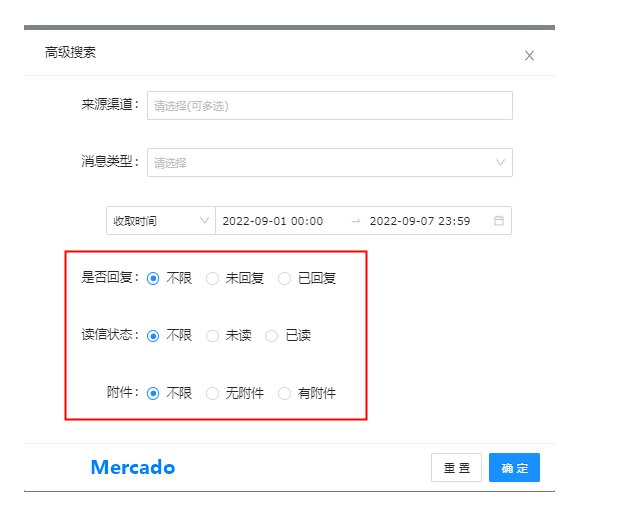Expand the 消息类型 chevron arrow
Viewport: 619px width, 522px height.
point(500,162)
